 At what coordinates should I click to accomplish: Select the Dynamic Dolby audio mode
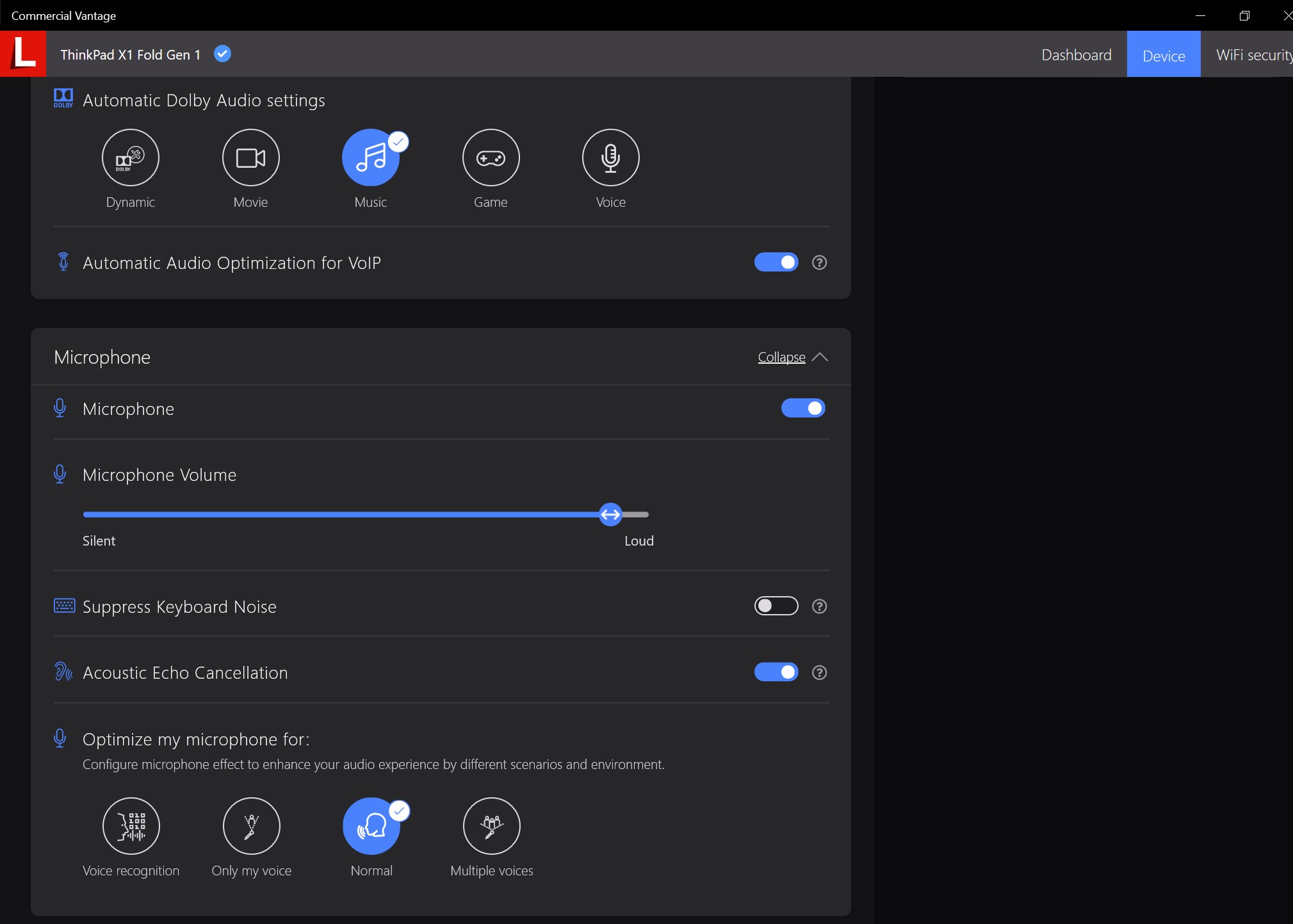coord(131,158)
